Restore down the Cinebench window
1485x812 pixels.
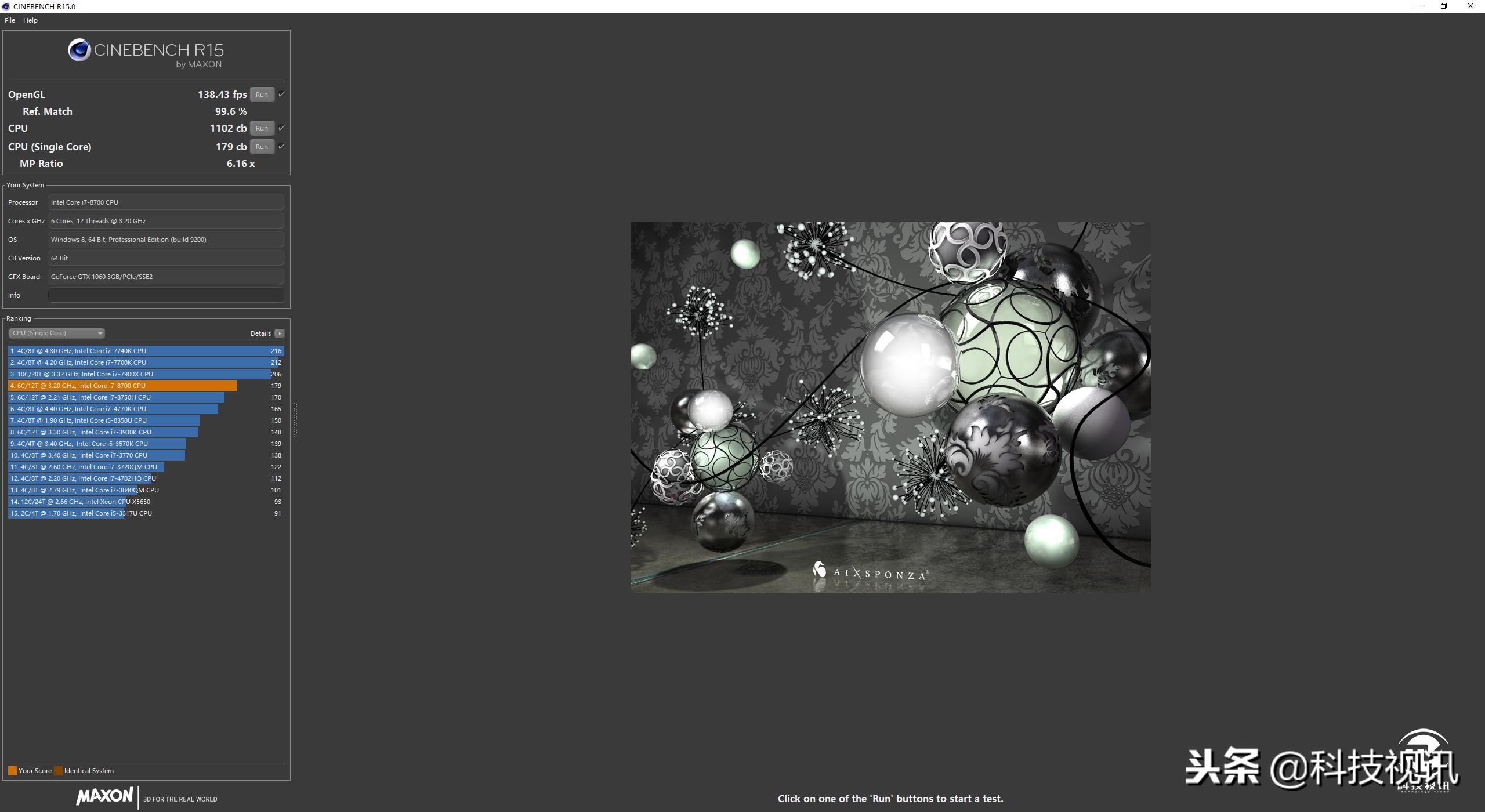[x=1444, y=6]
